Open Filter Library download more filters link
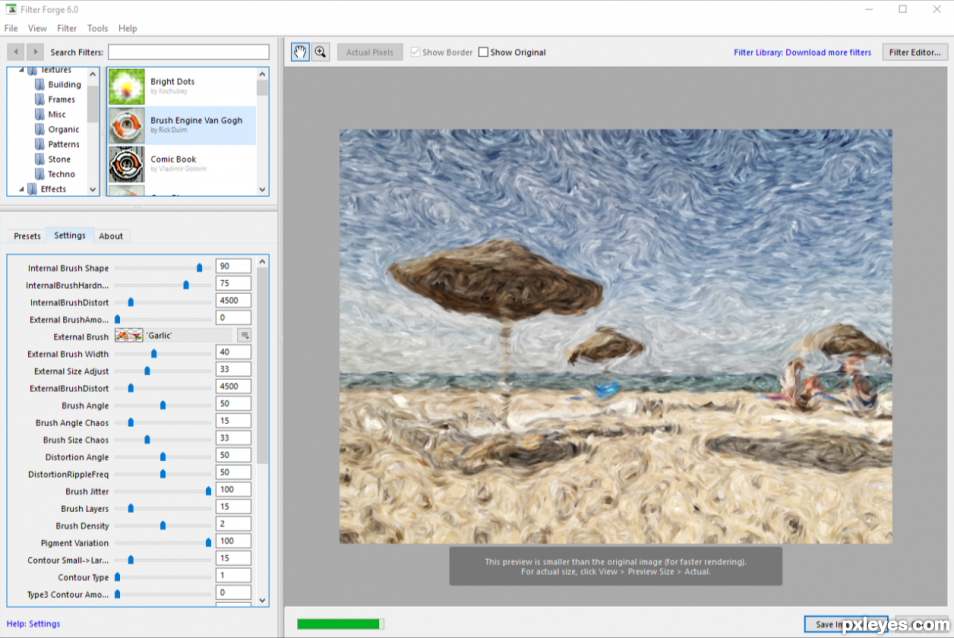The width and height of the screenshot is (954, 638). 802,52
